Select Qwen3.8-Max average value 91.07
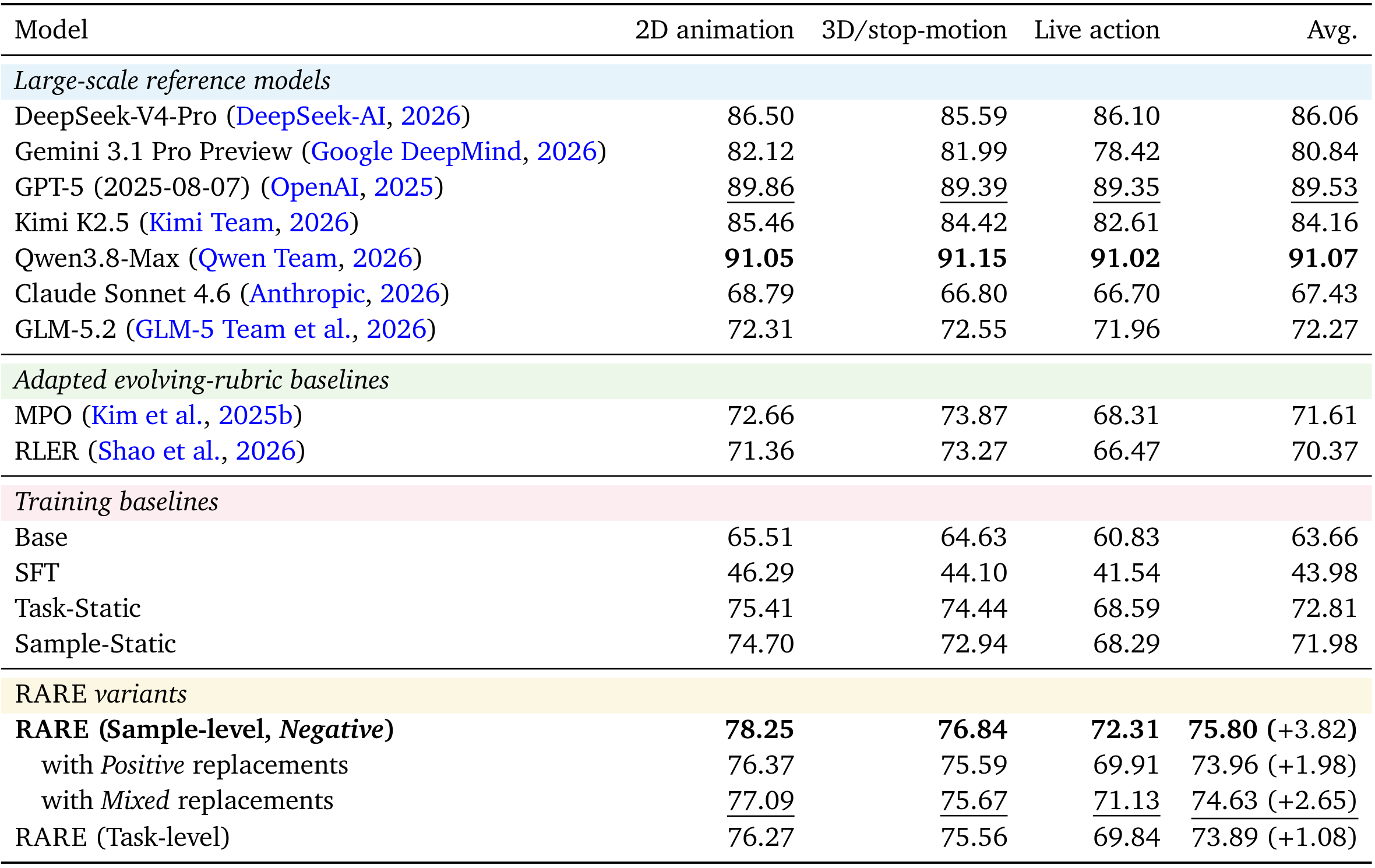 point(1323,259)
